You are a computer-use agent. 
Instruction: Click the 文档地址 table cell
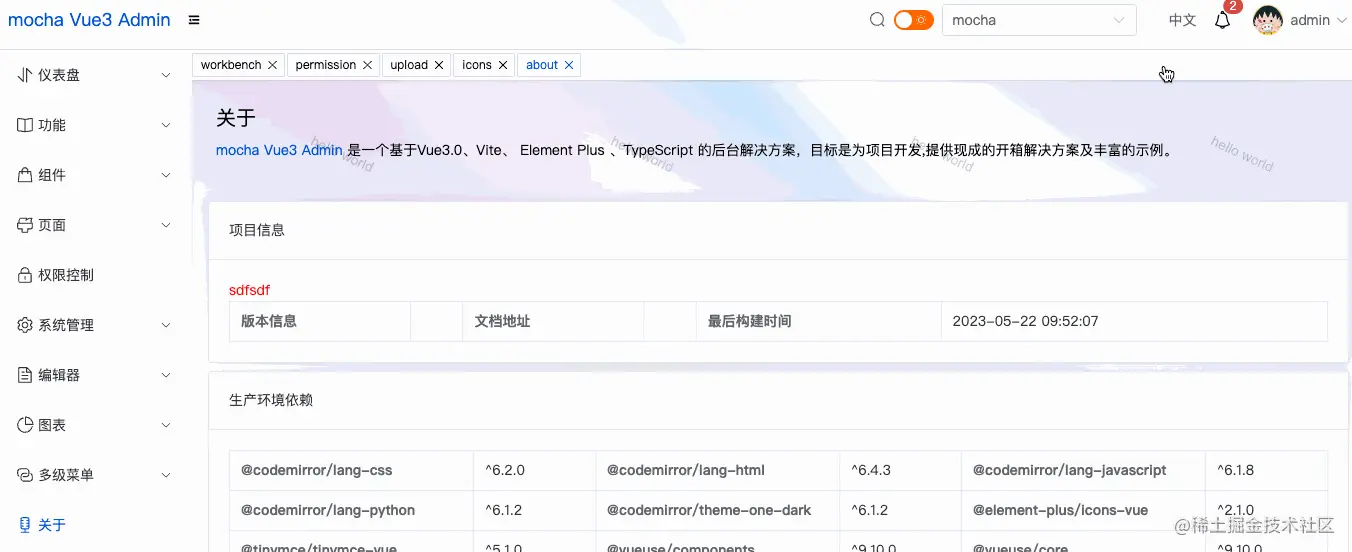click(x=553, y=321)
